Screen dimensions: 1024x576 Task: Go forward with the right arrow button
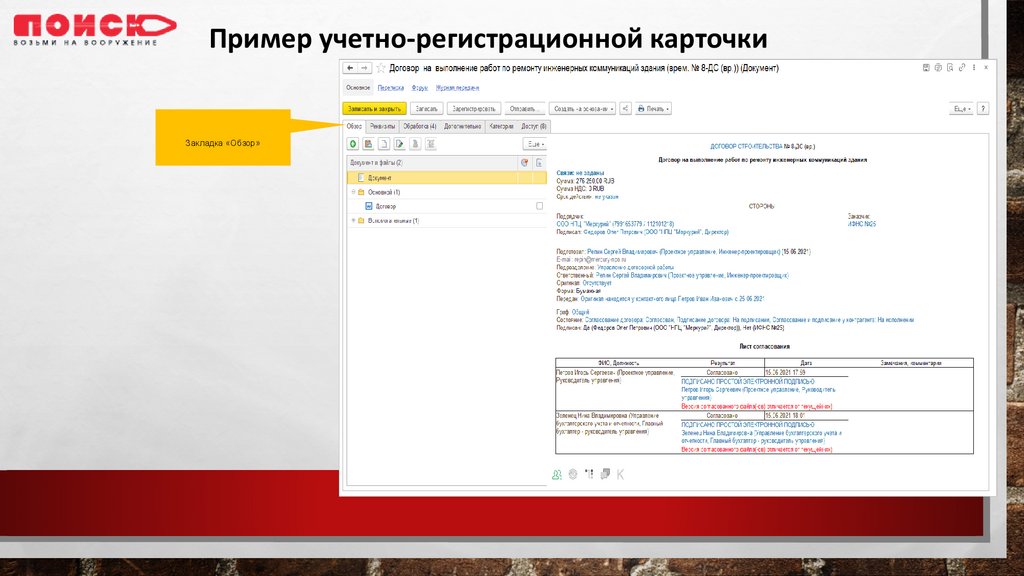click(364, 68)
